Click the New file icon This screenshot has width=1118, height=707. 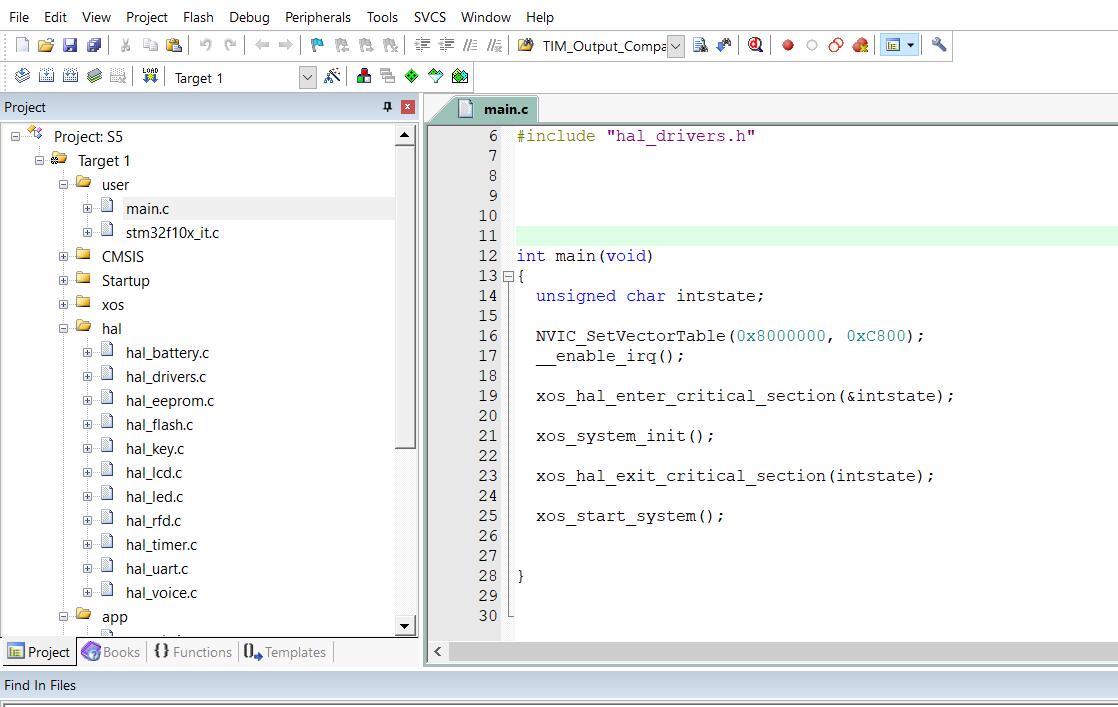pos(22,46)
